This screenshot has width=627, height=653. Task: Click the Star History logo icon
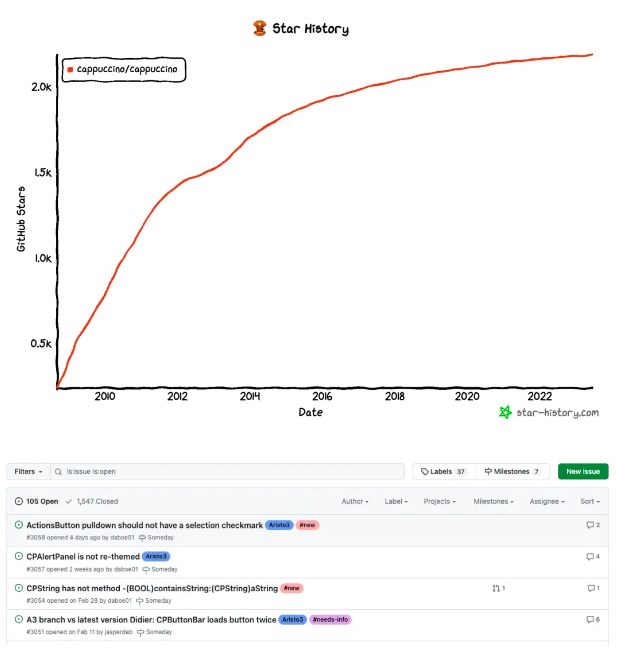260,28
